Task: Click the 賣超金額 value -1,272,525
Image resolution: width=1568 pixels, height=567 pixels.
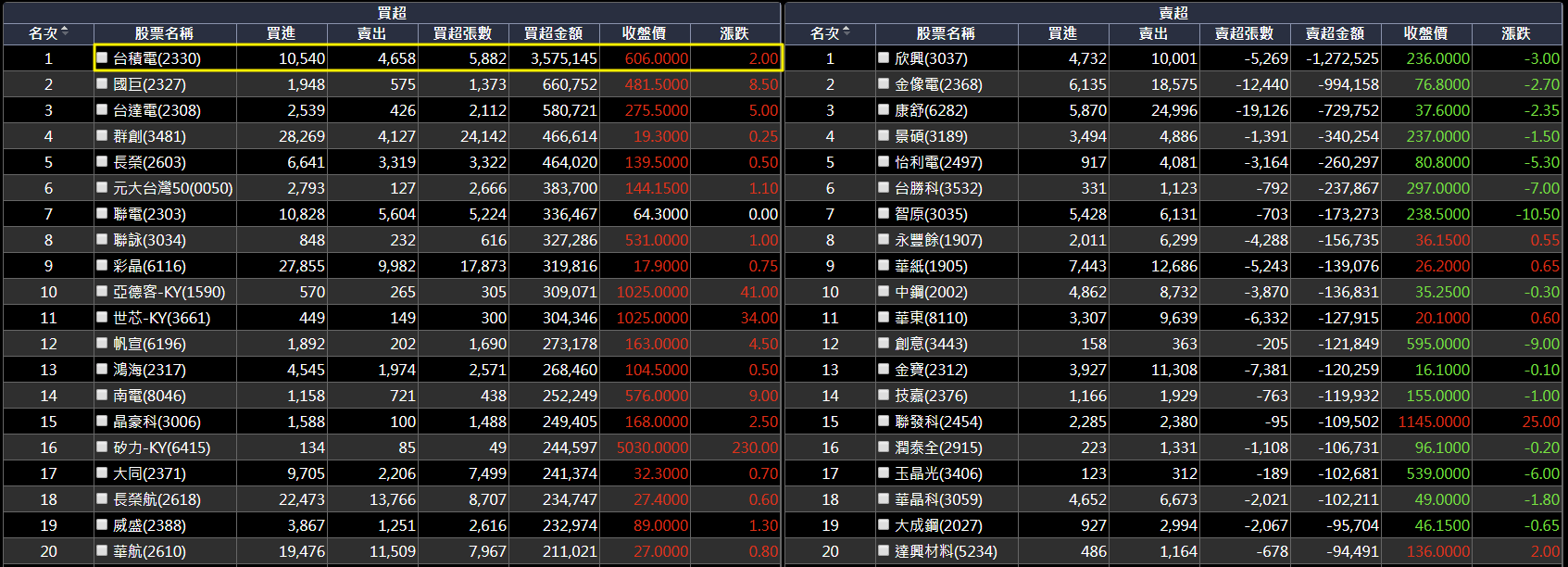Action: click(1342, 58)
